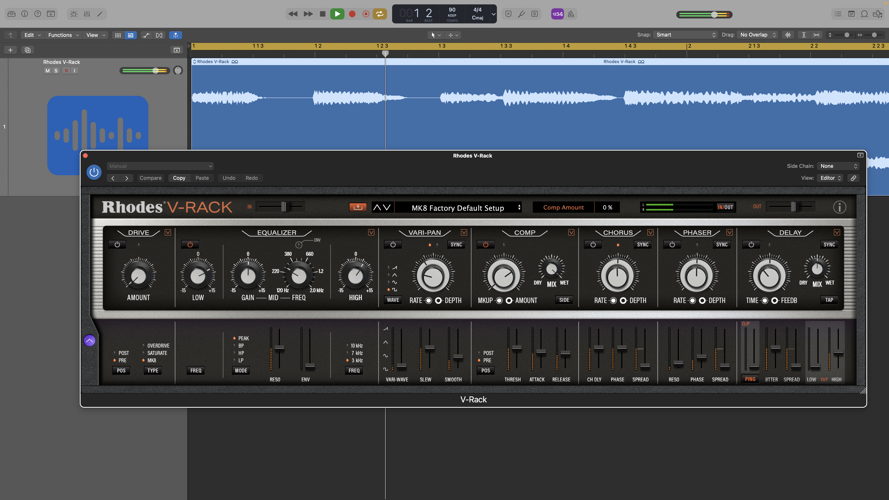Viewport: 889px width, 500px height.
Task: Toggle the V-Rack plugin power button
Action: (x=94, y=172)
